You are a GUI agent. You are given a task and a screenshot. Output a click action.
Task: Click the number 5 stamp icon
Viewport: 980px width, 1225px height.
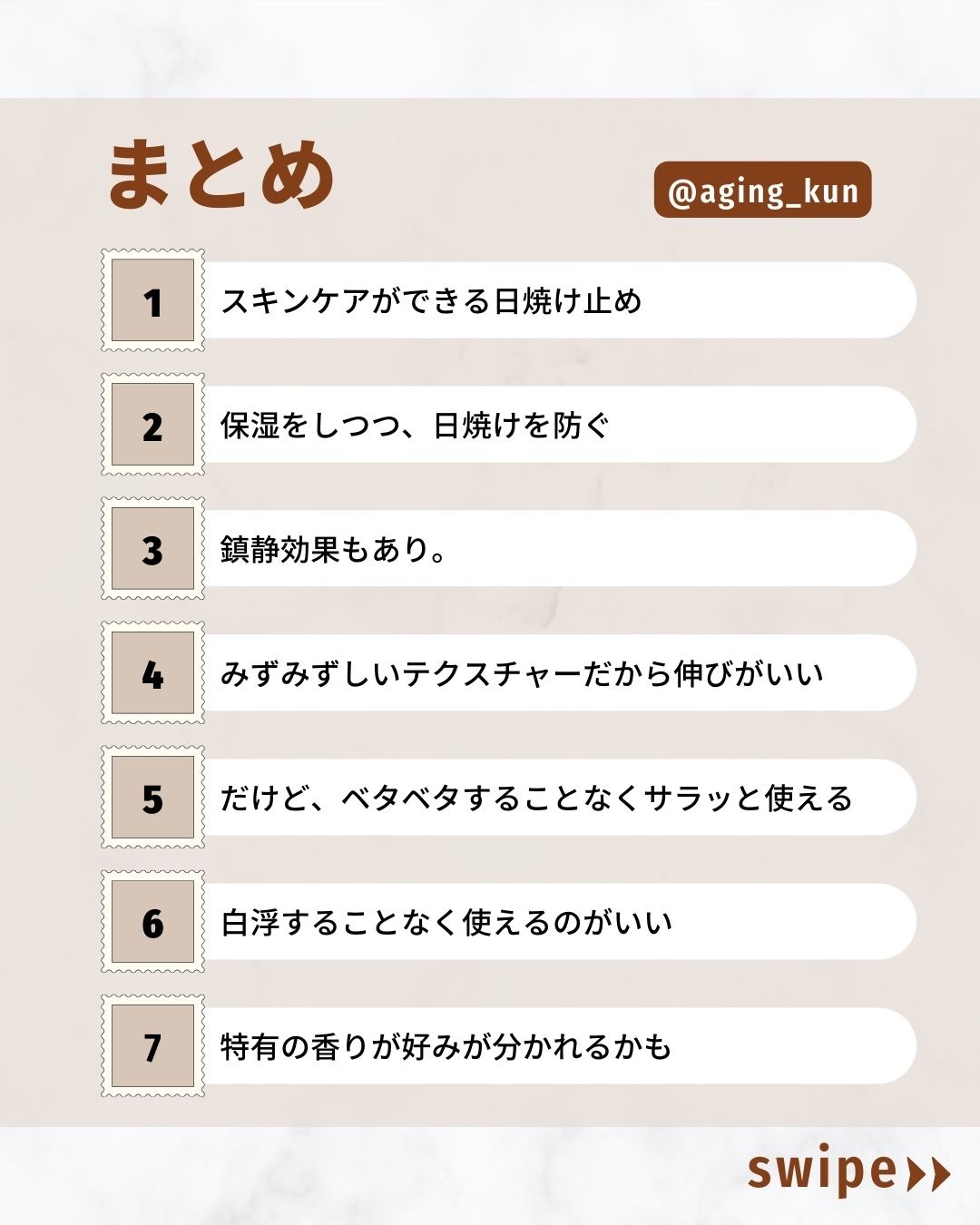point(152,798)
